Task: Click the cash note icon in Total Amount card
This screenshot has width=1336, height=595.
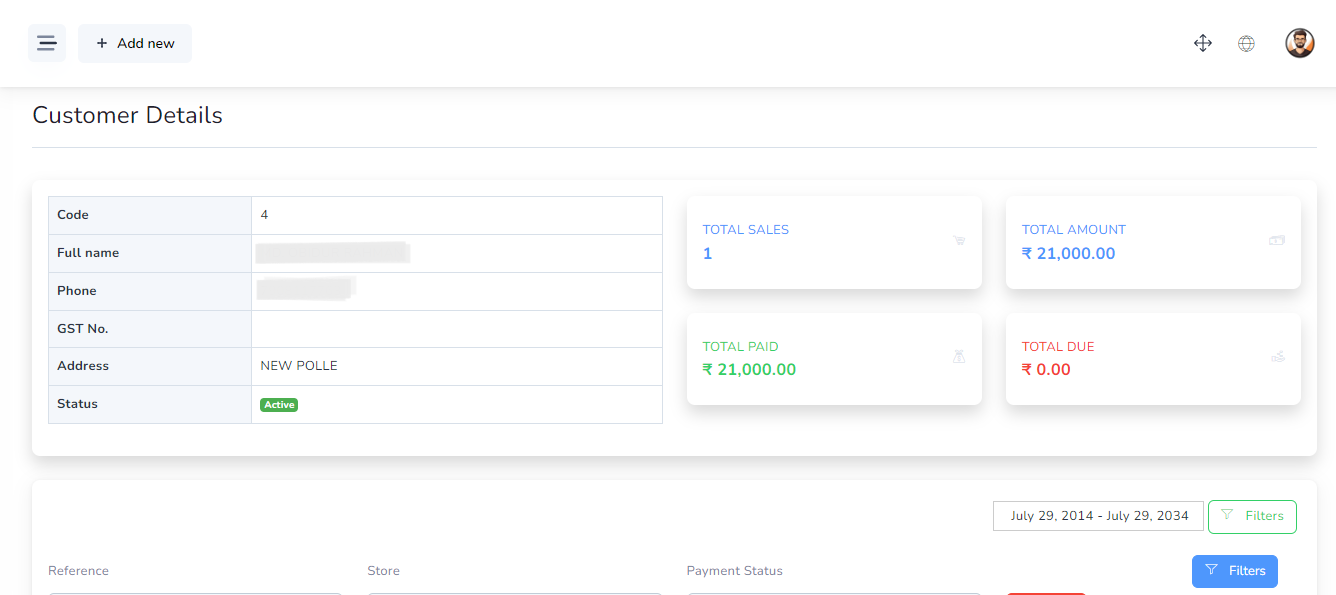Action: click(1277, 240)
